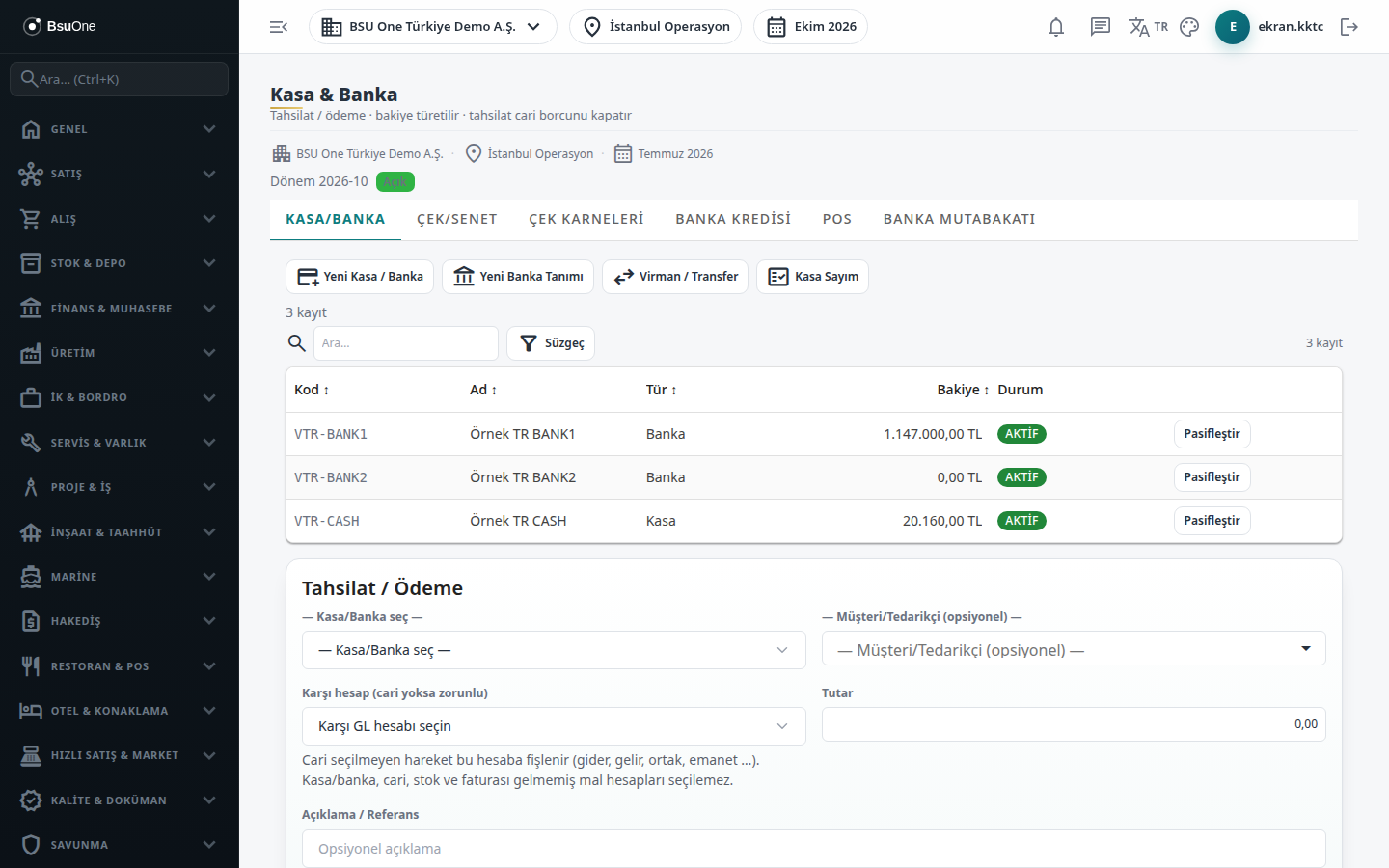Viewport: 1389px width, 868px height.
Task: Click the Virman / Transfer button
Action: [675, 277]
